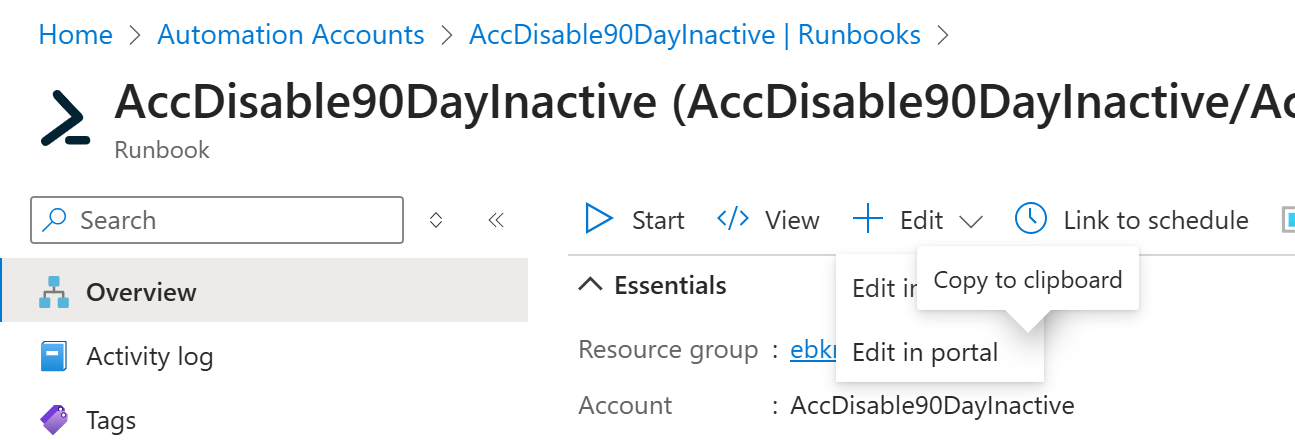Click the Copy to clipboard tooltip
Screen dimensions: 1295x440
[x=1027, y=280]
